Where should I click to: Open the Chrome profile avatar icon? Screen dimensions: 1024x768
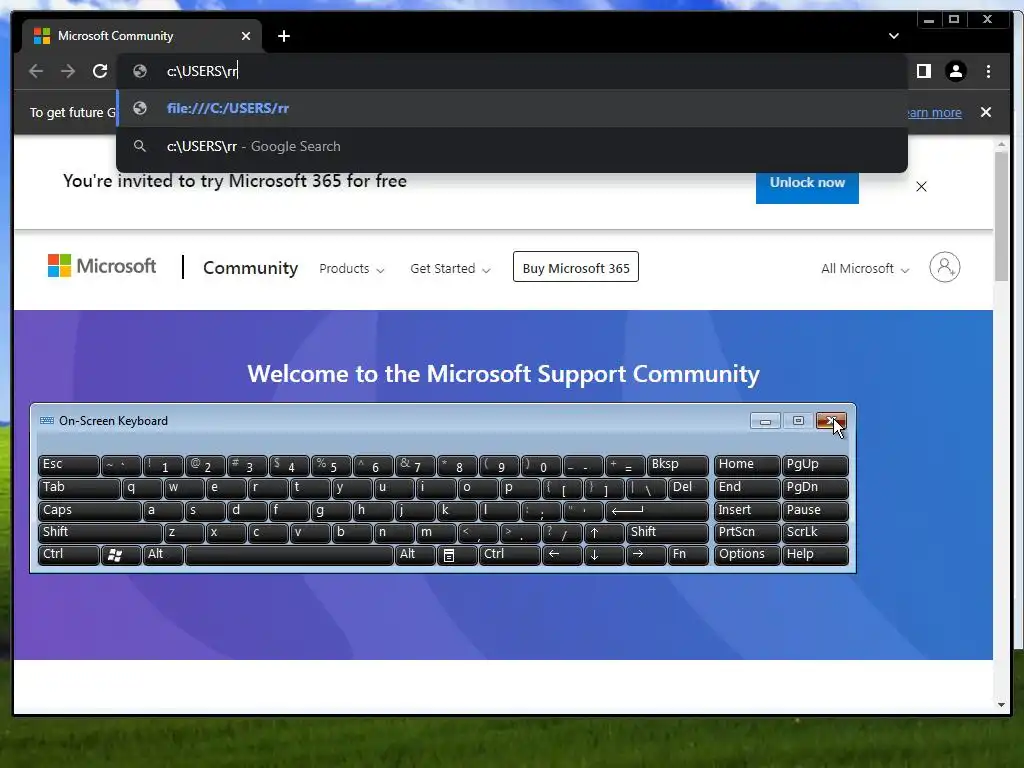[x=955, y=71]
